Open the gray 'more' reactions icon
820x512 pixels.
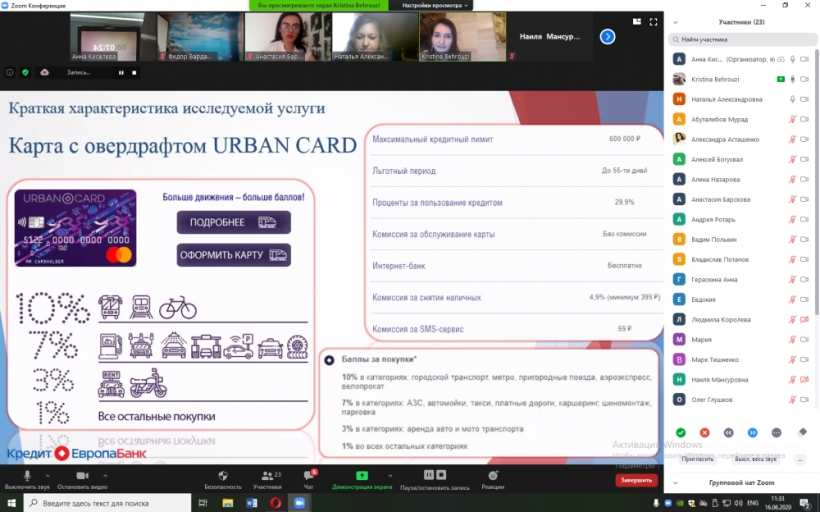[777, 433]
